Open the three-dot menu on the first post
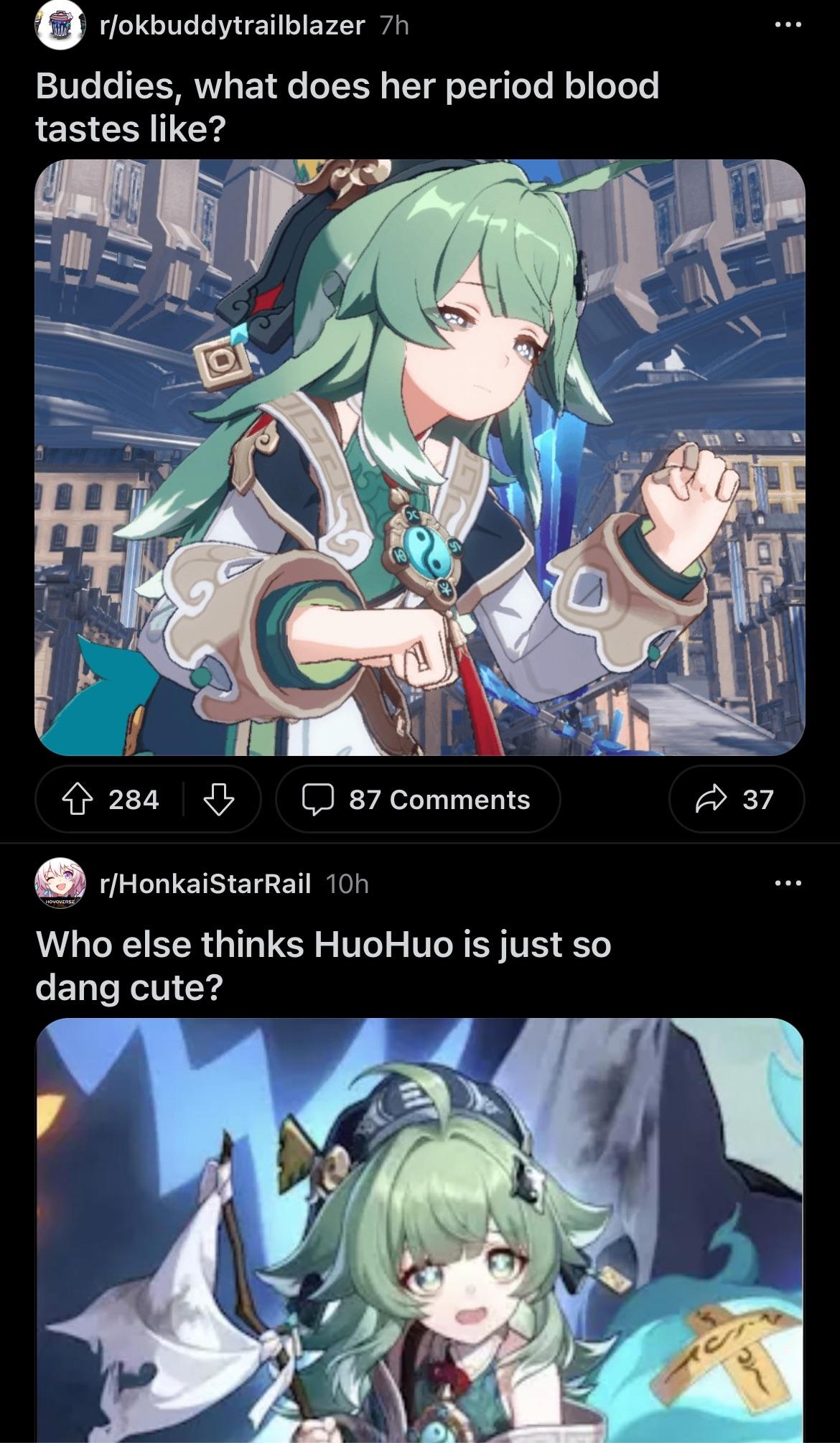 pos(789,24)
